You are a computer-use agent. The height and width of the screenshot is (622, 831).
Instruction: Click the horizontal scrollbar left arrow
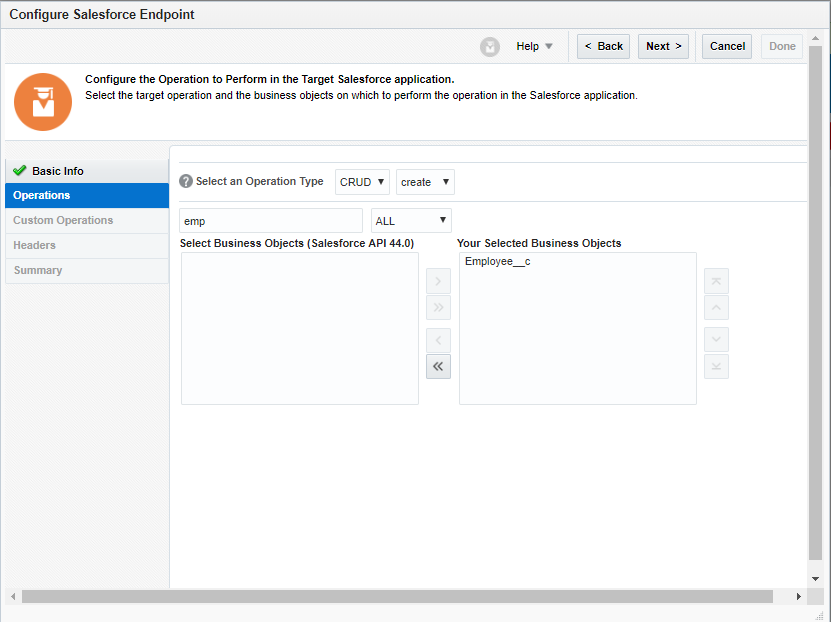coord(13,597)
